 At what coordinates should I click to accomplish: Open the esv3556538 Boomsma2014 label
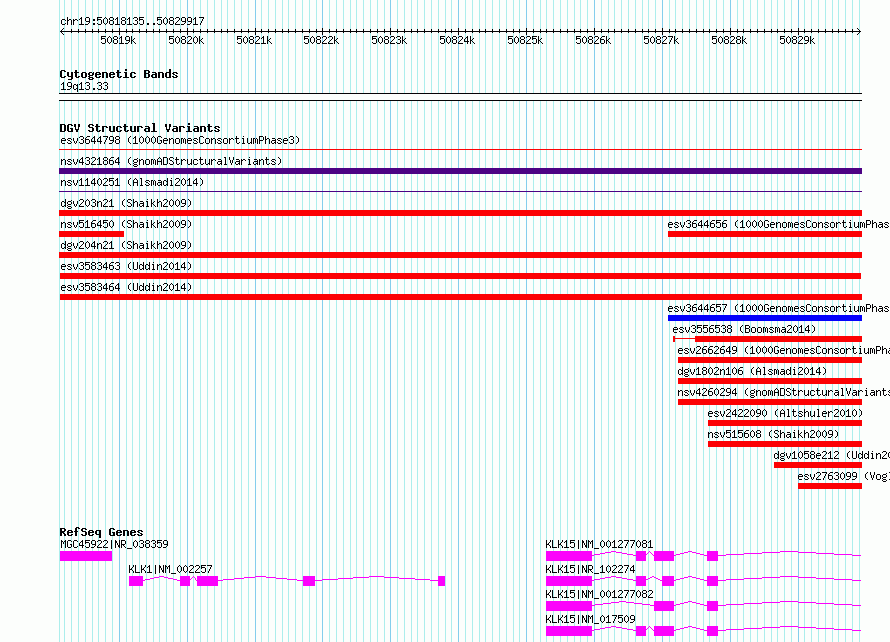click(744, 329)
